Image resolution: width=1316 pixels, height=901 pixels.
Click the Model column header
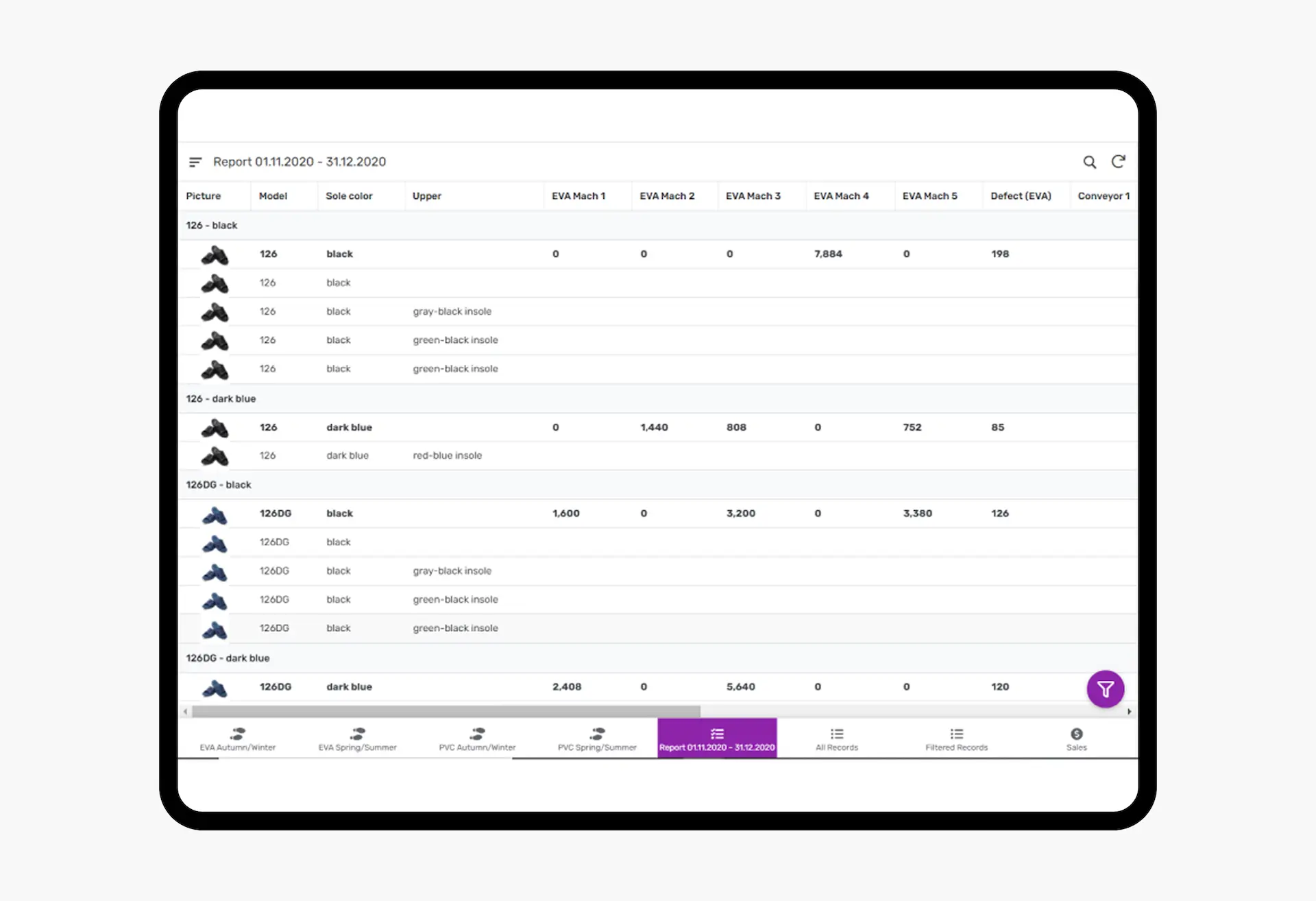coord(273,196)
